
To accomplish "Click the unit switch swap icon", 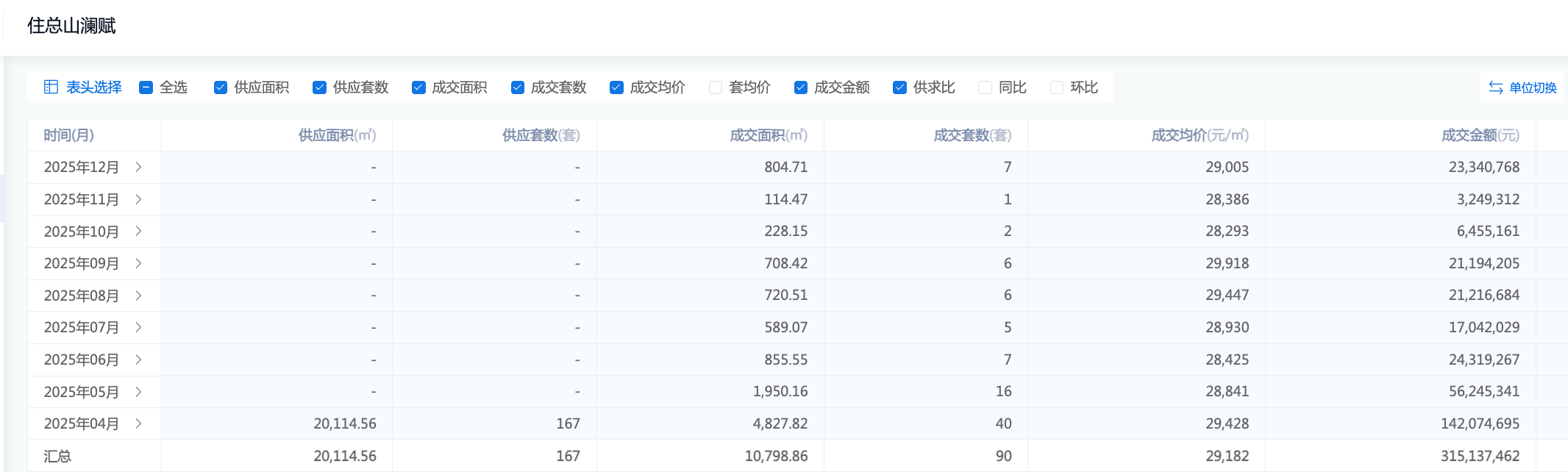I will (x=1495, y=87).
